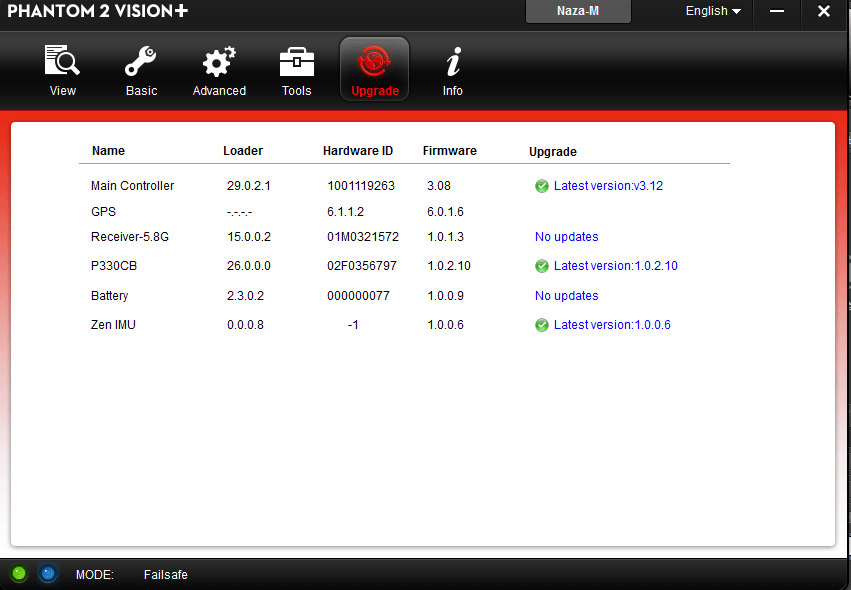Click No updates link for Battery
The height and width of the screenshot is (590, 851).
click(567, 296)
